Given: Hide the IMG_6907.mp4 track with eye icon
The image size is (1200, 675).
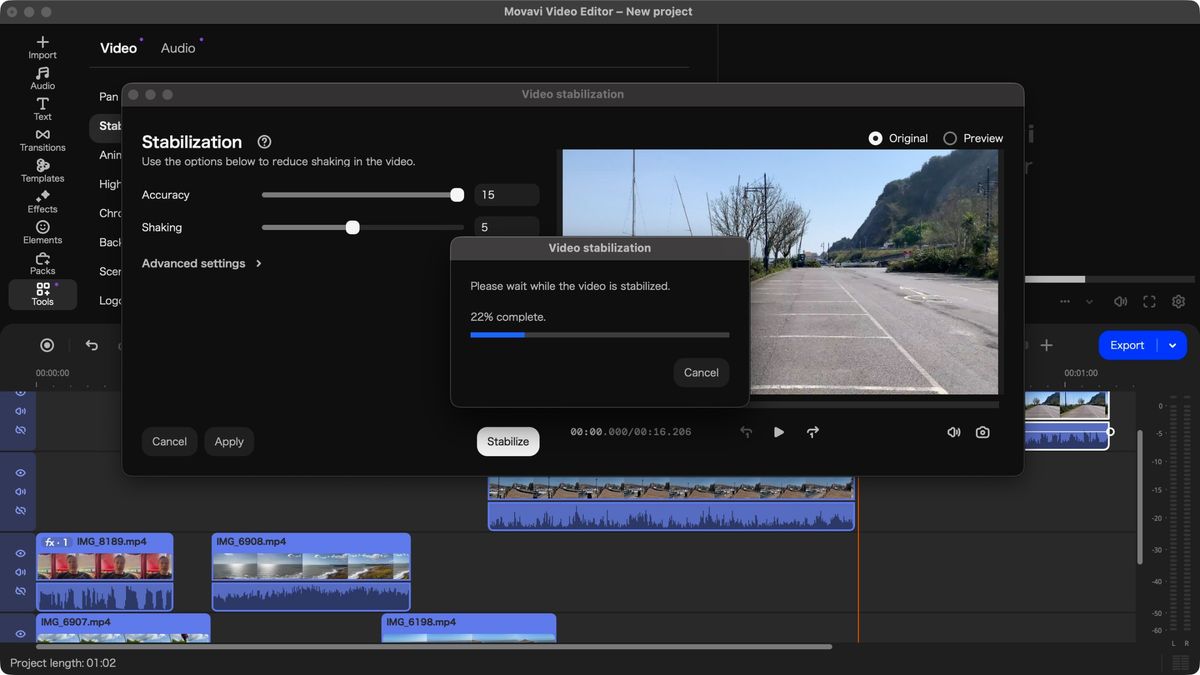Looking at the screenshot, I should [20, 634].
